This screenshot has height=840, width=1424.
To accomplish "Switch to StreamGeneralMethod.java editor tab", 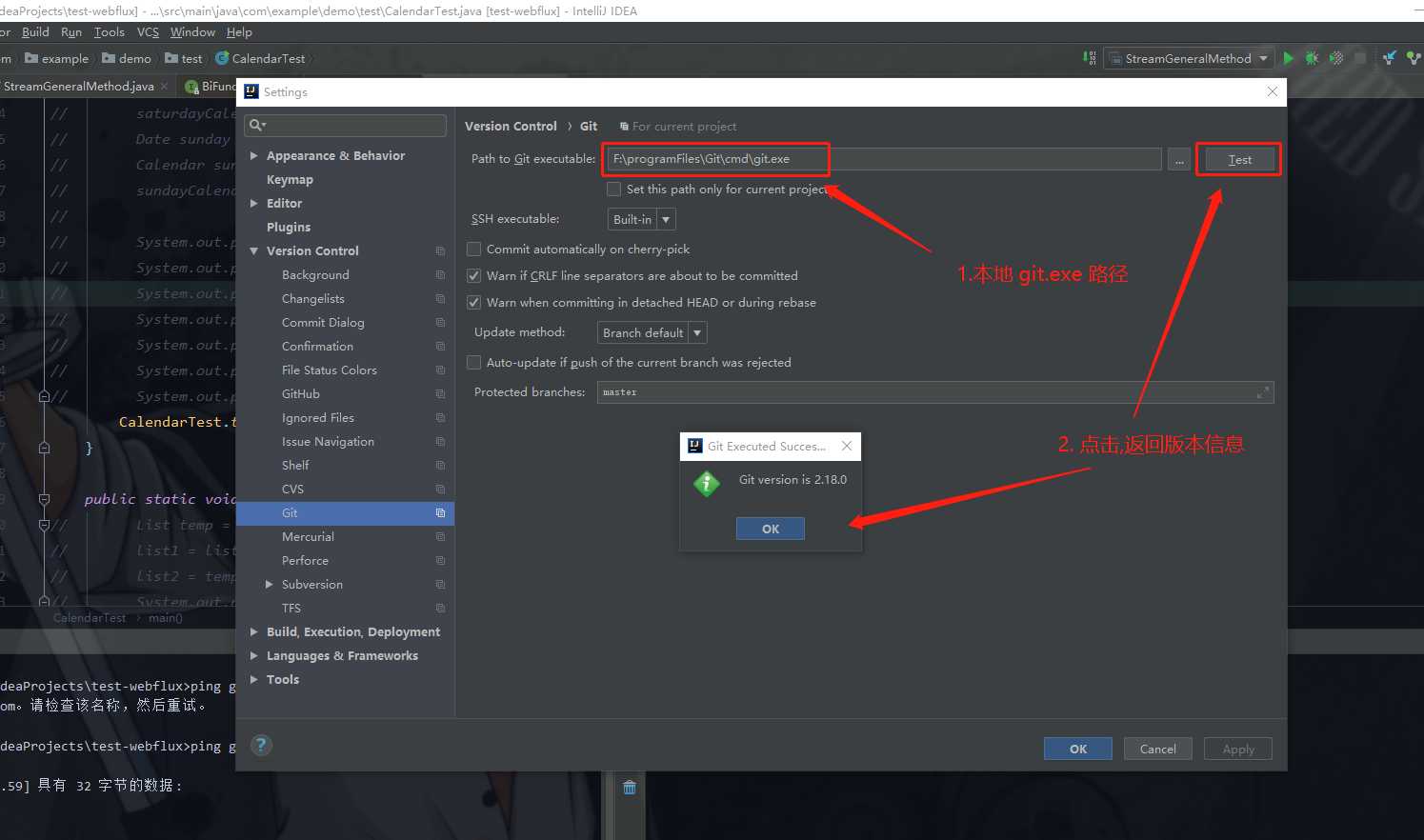I will pyautogui.click(x=78, y=86).
